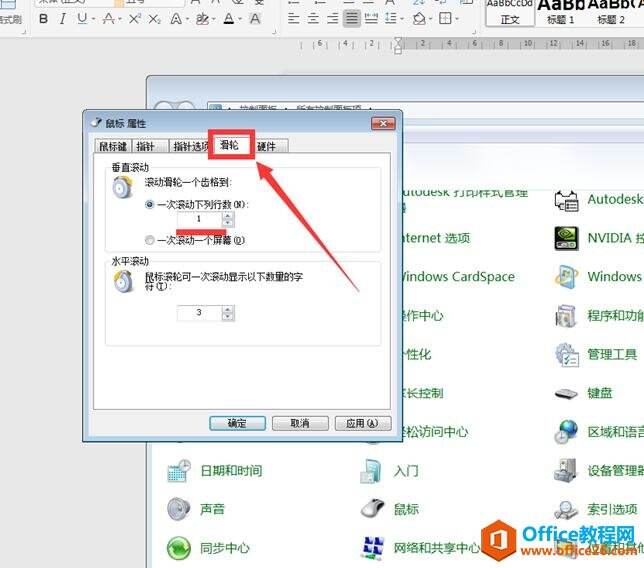Apply distributed alignment
Screen dimensions: 644x568
[371, 18]
